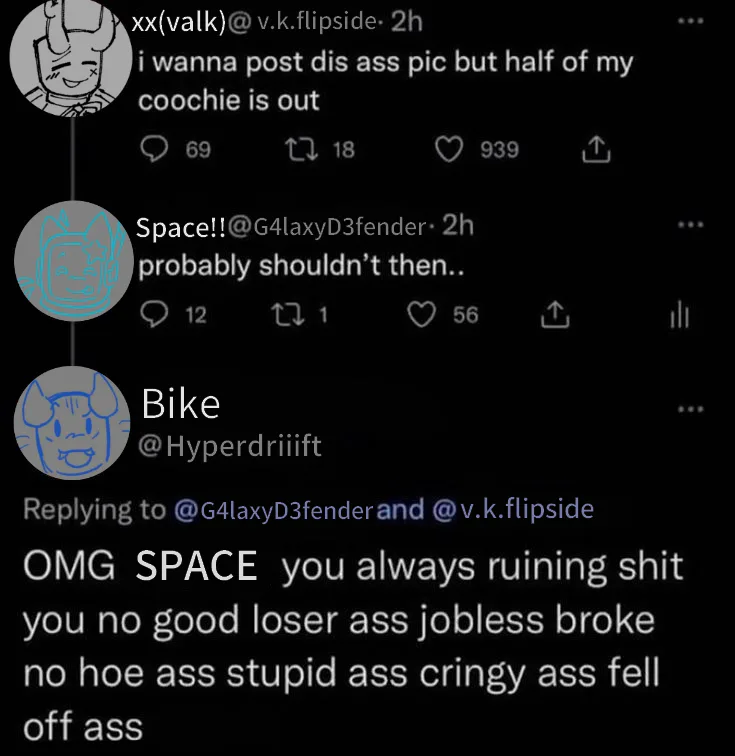Viewport: 735px width, 756px height.
Task: Open Bike's profile avatar
Action: coord(71,423)
